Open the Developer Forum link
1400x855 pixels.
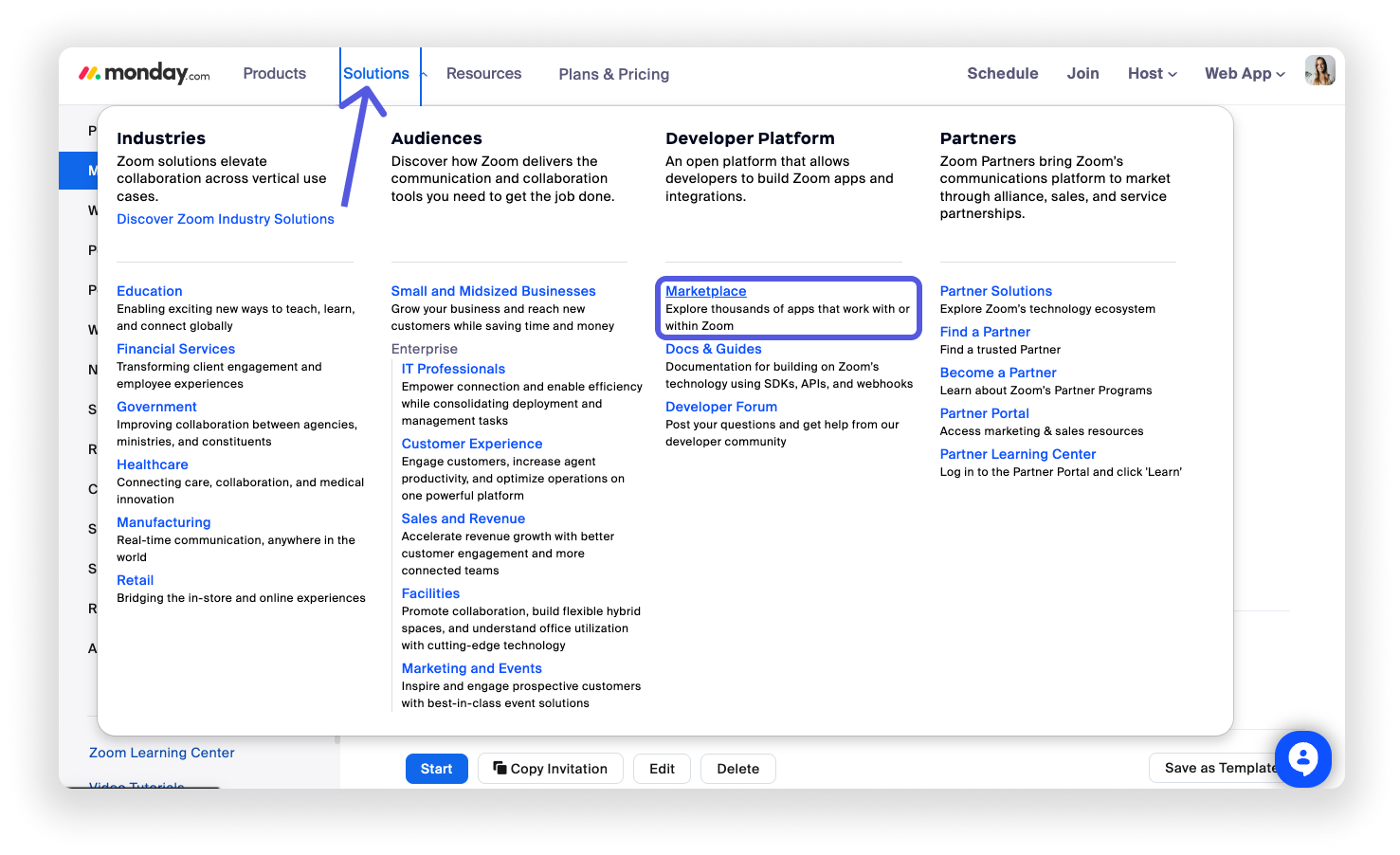[721, 407]
